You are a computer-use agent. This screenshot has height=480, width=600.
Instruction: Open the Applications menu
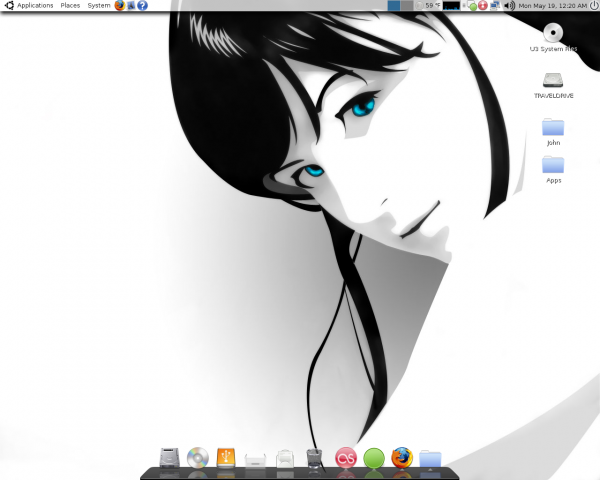tap(35, 5)
